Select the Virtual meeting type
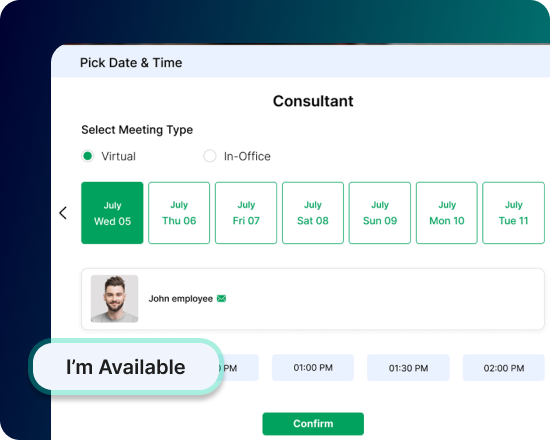 (x=88, y=156)
